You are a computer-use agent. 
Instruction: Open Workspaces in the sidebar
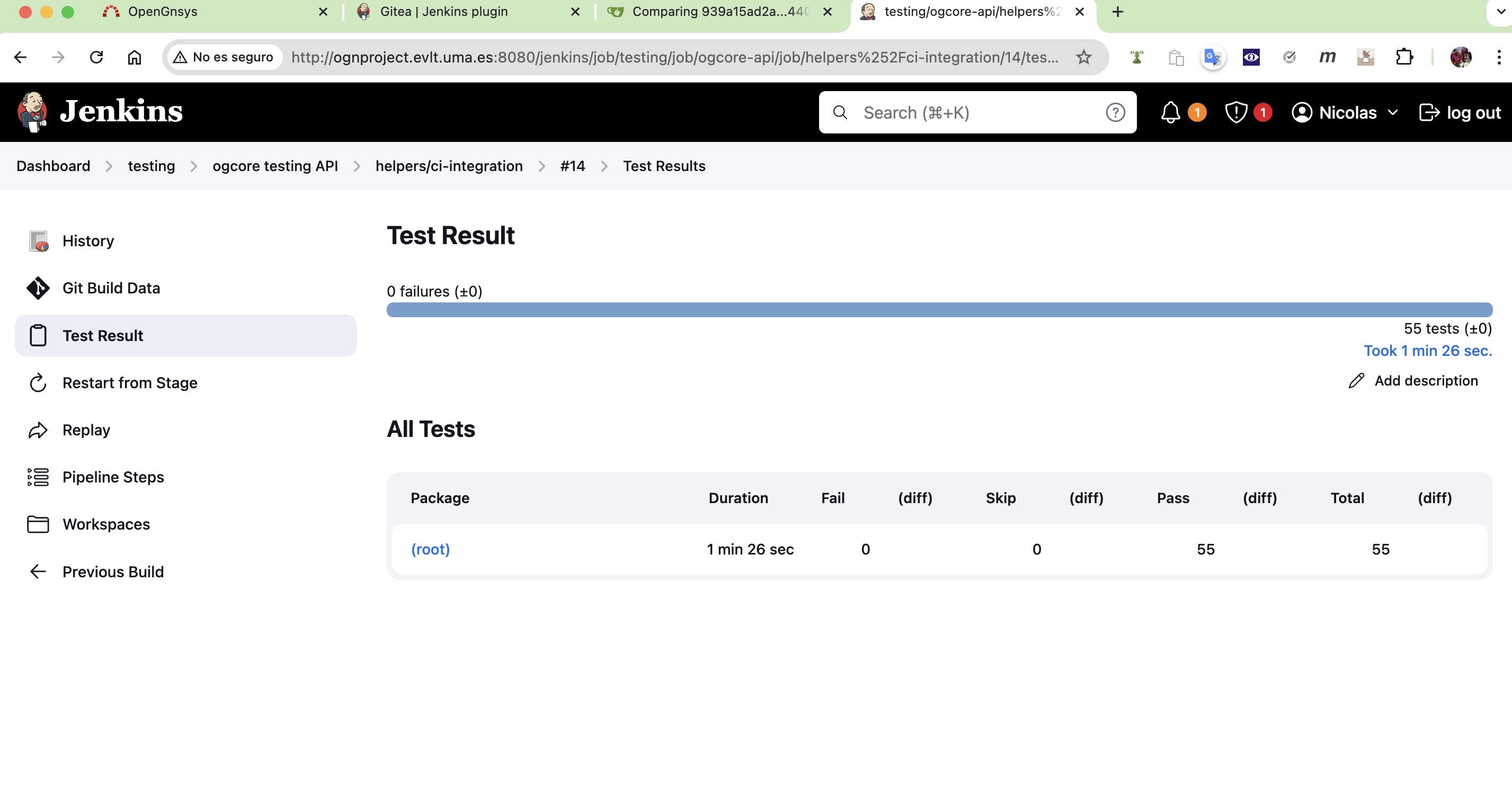(x=185, y=524)
